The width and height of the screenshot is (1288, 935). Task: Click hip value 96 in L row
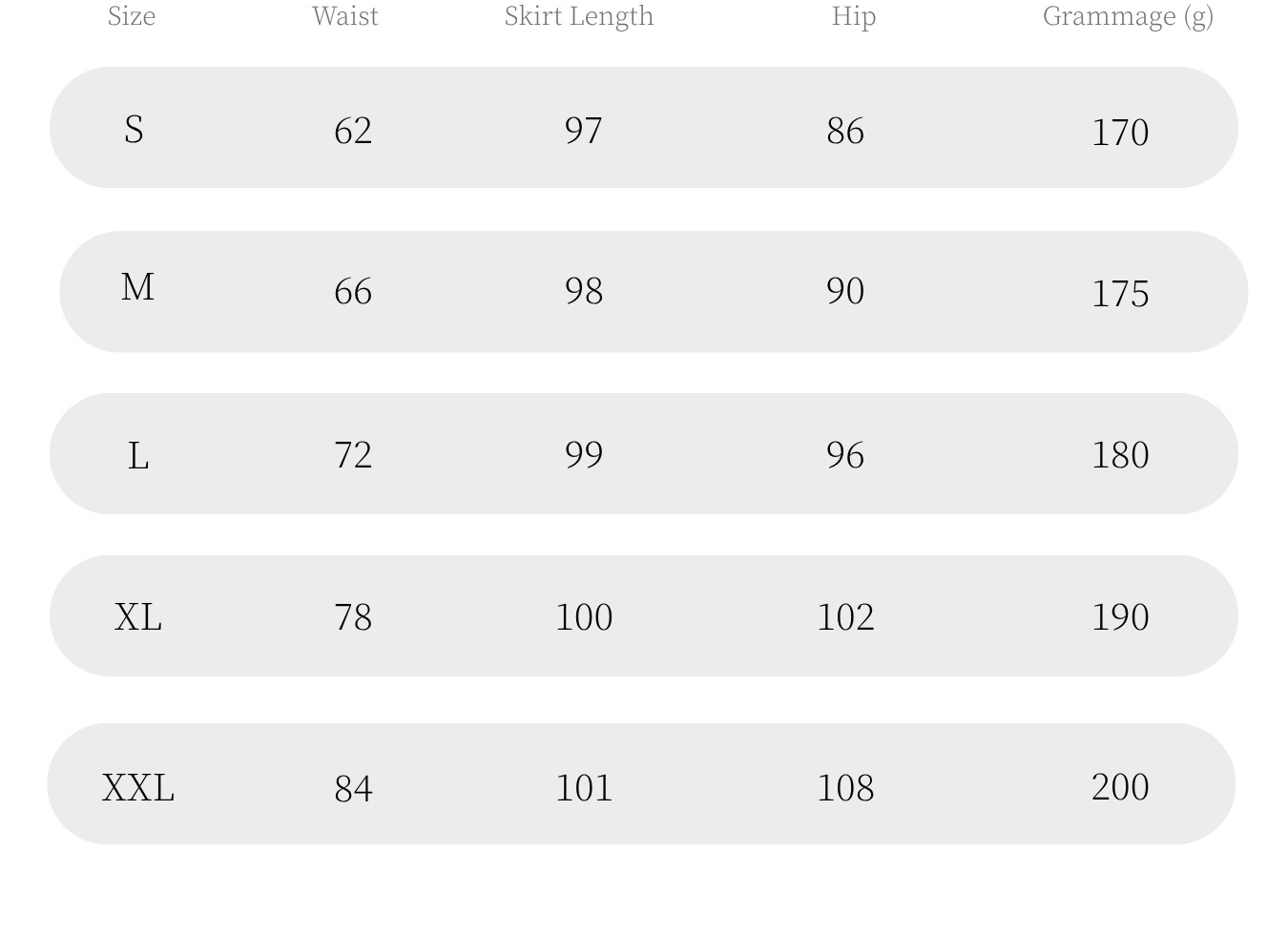(845, 455)
